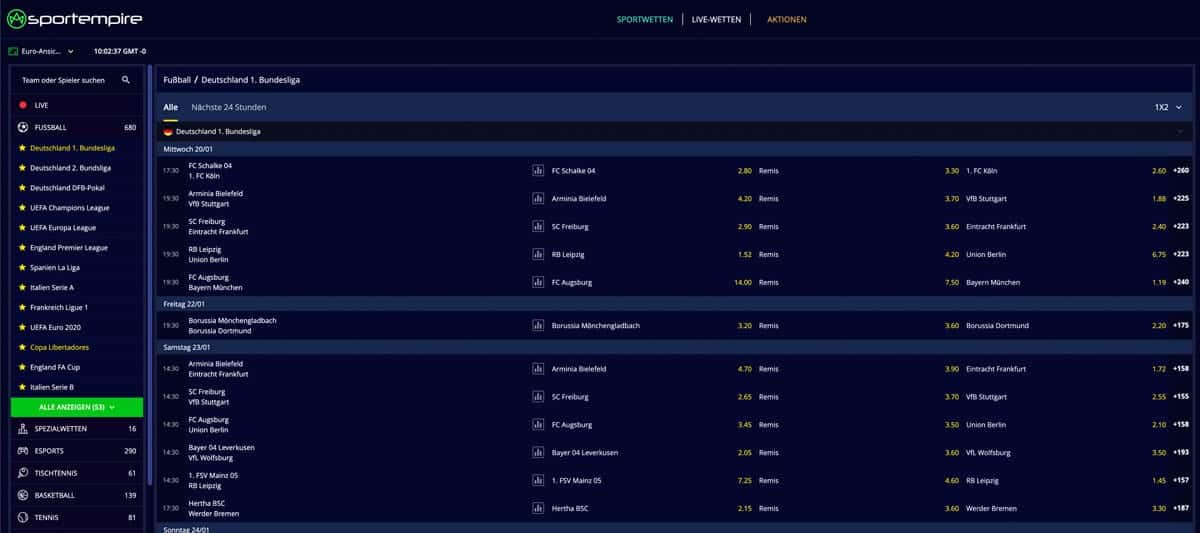1200x533 pixels.
Task: Click the Esports sidebar icon
Action: (23, 451)
